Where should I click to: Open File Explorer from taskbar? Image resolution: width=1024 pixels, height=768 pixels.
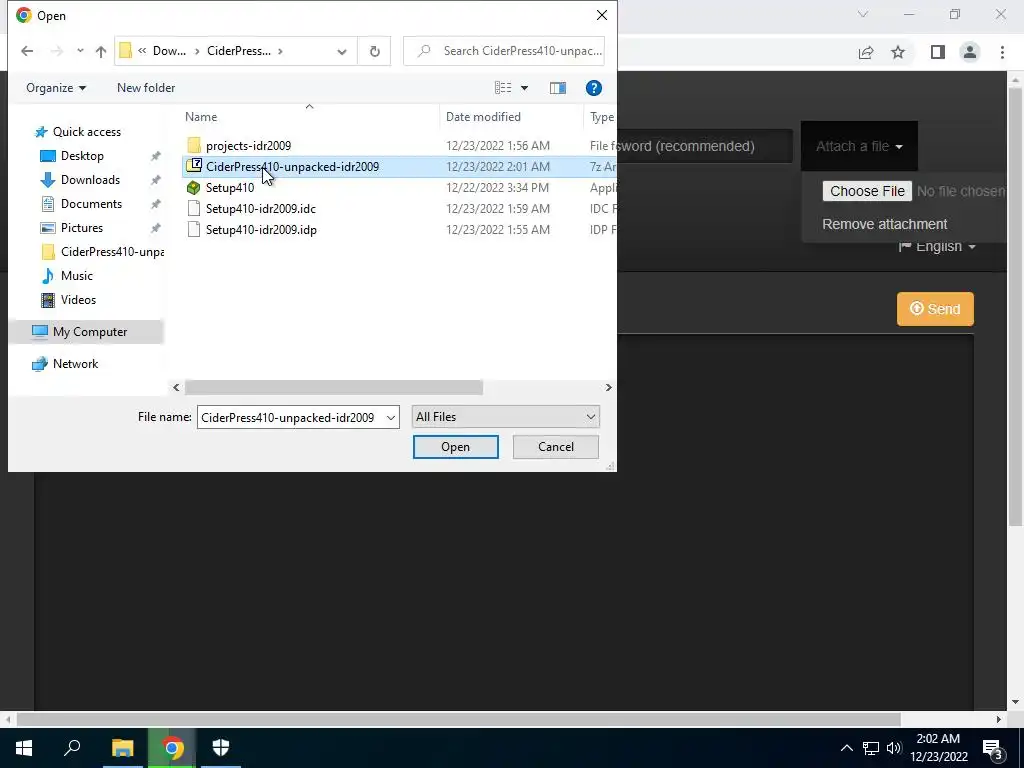tap(122, 748)
